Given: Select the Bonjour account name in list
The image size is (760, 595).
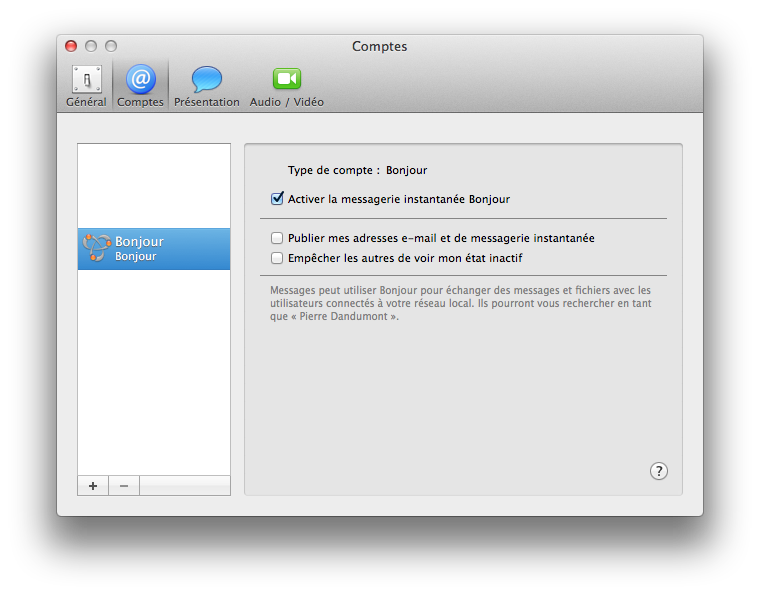Looking at the screenshot, I should tap(139, 242).
